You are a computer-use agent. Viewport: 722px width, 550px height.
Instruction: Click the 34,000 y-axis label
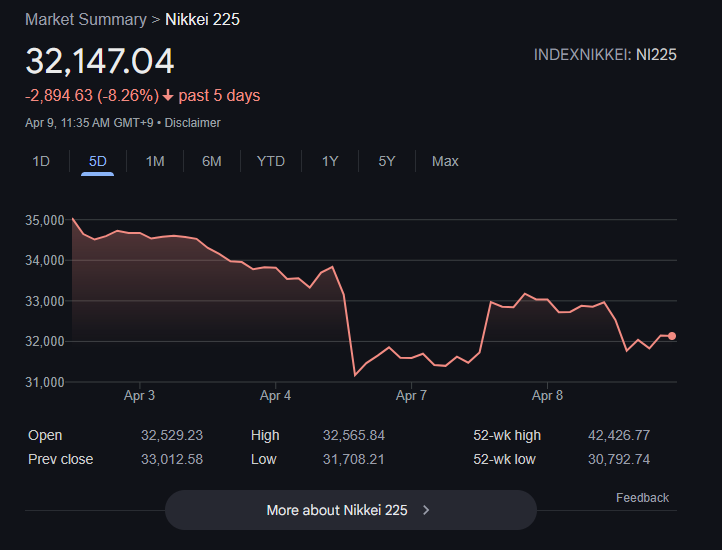point(45,260)
